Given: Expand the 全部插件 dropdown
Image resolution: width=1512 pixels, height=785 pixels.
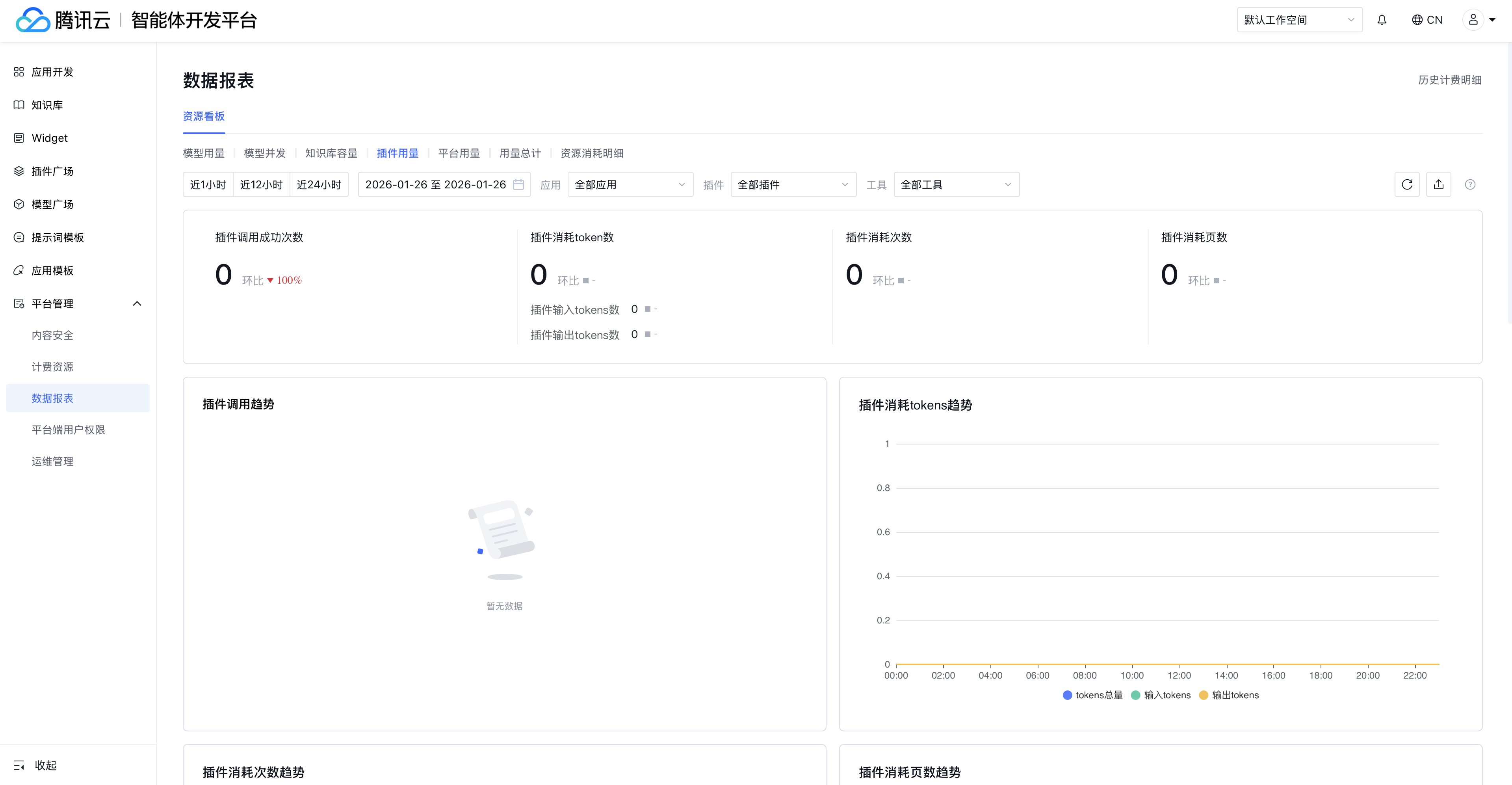Looking at the screenshot, I should (793, 184).
